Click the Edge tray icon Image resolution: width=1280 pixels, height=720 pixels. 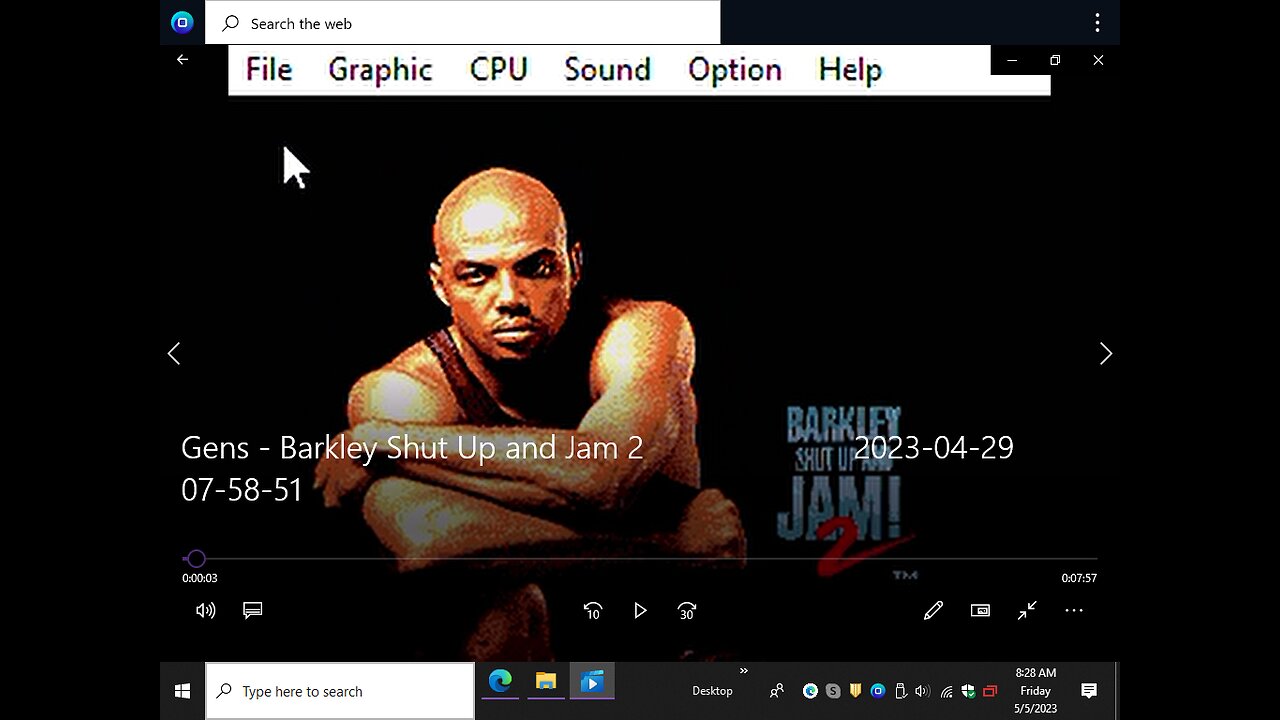click(810, 691)
